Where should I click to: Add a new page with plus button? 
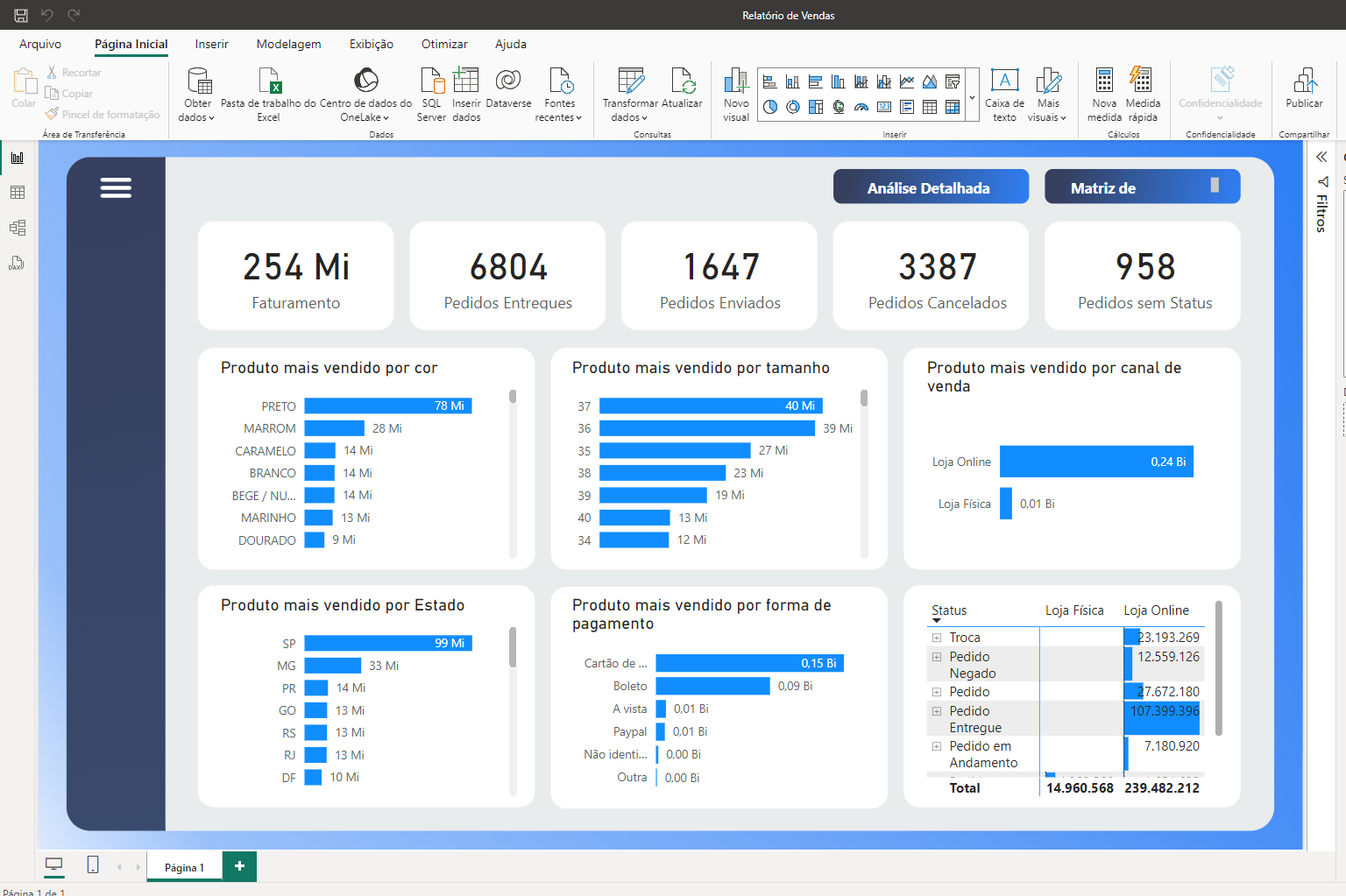point(239,866)
